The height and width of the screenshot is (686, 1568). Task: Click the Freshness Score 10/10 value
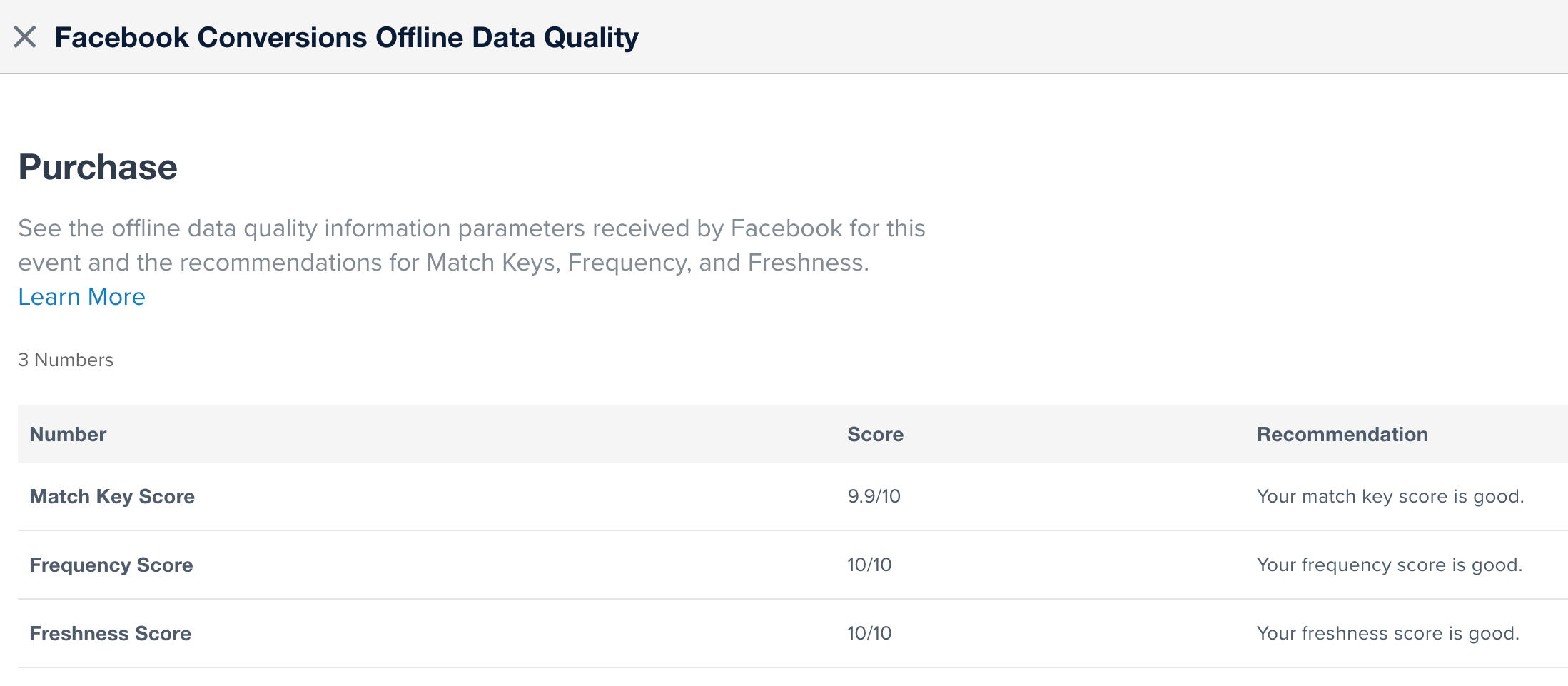869,633
